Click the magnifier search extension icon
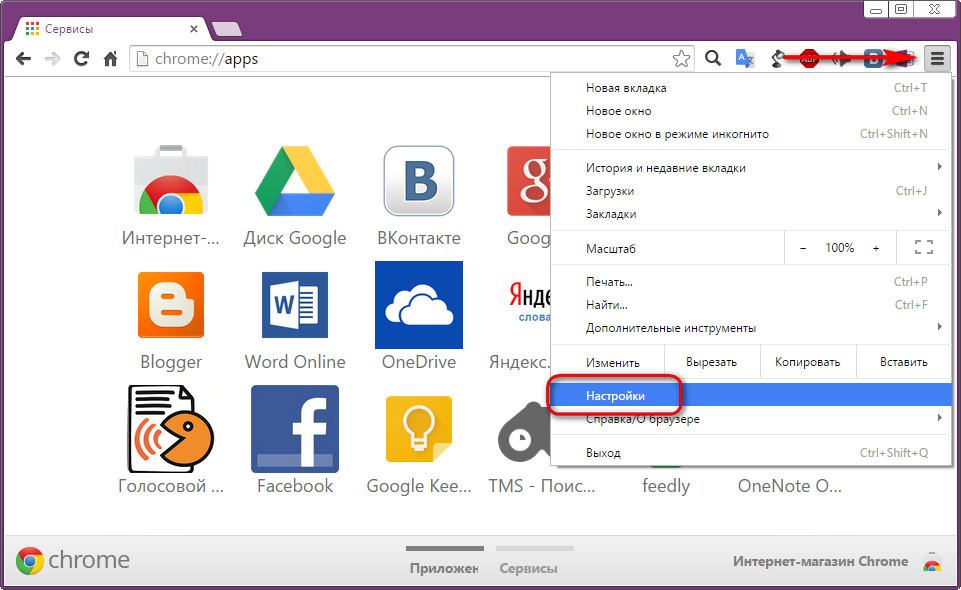 [x=712, y=58]
